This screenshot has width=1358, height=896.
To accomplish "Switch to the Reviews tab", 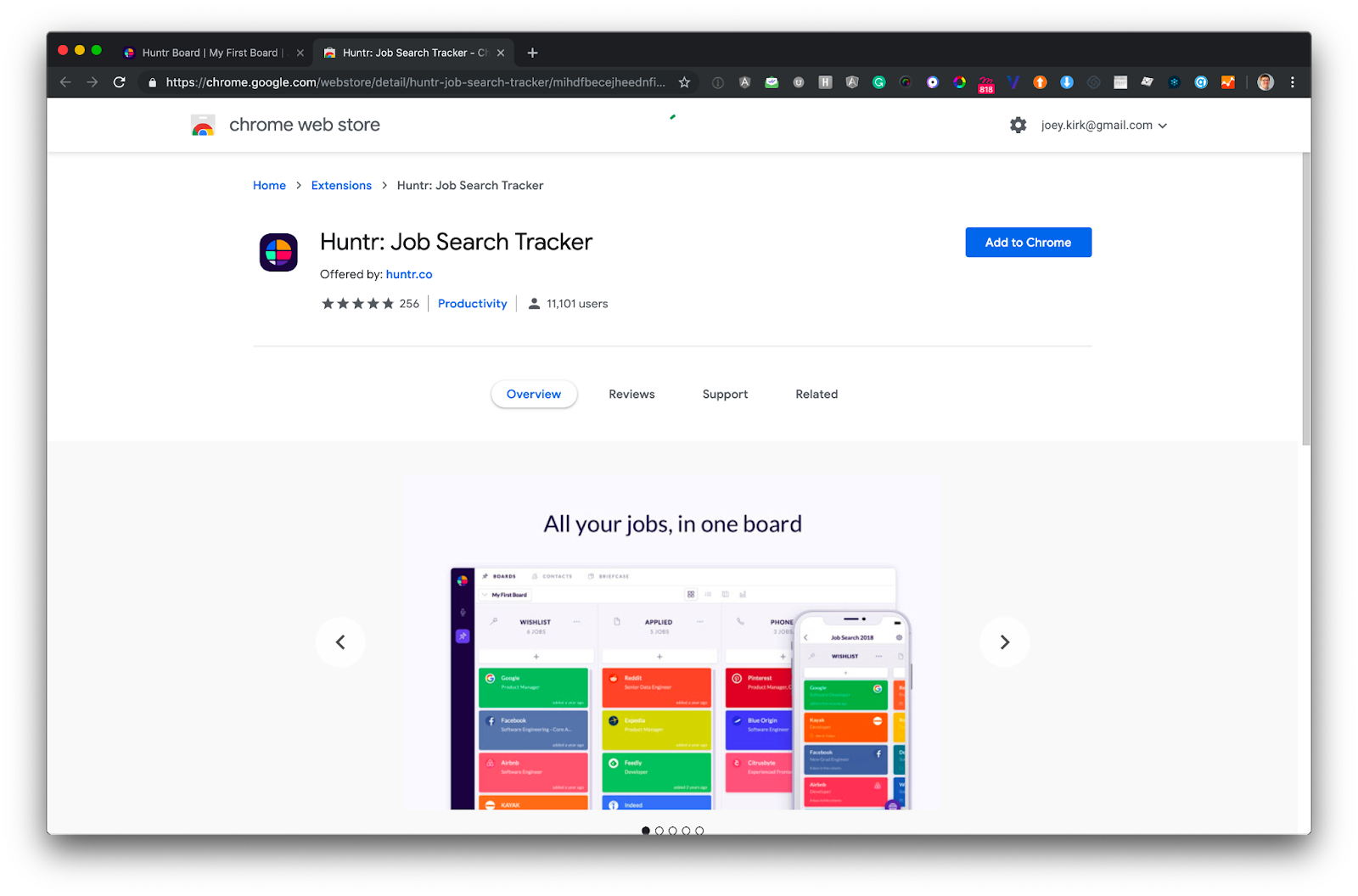I will click(631, 395).
